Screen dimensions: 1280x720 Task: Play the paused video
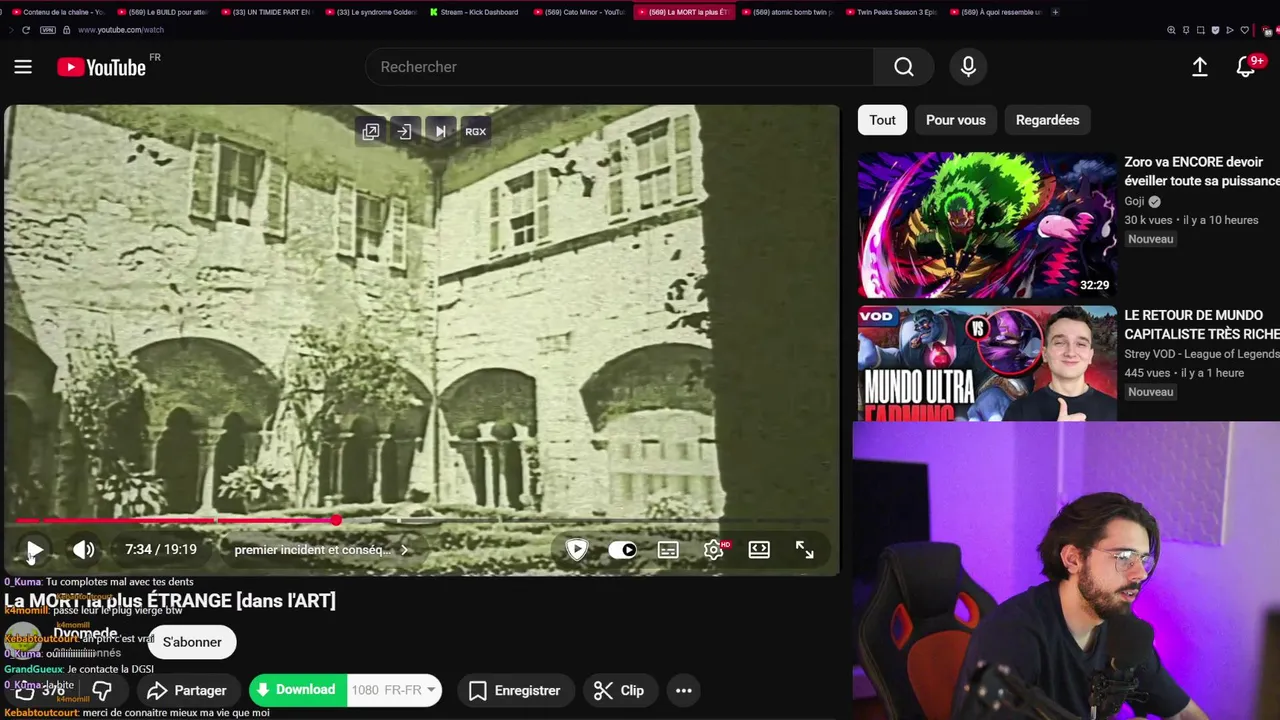tap(33, 550)
